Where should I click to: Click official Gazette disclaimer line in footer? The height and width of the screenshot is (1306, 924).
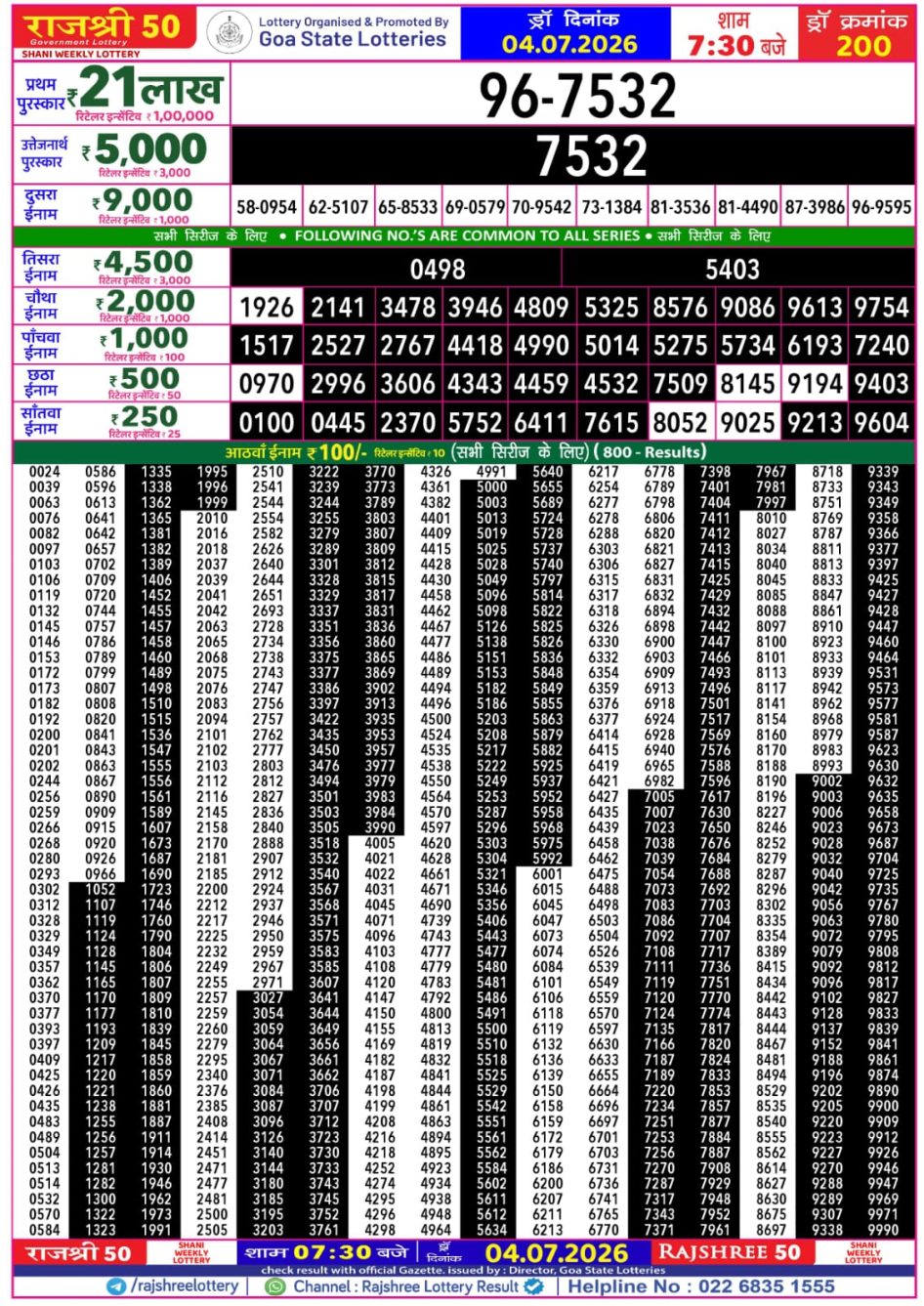click(x=464, y=1270)
